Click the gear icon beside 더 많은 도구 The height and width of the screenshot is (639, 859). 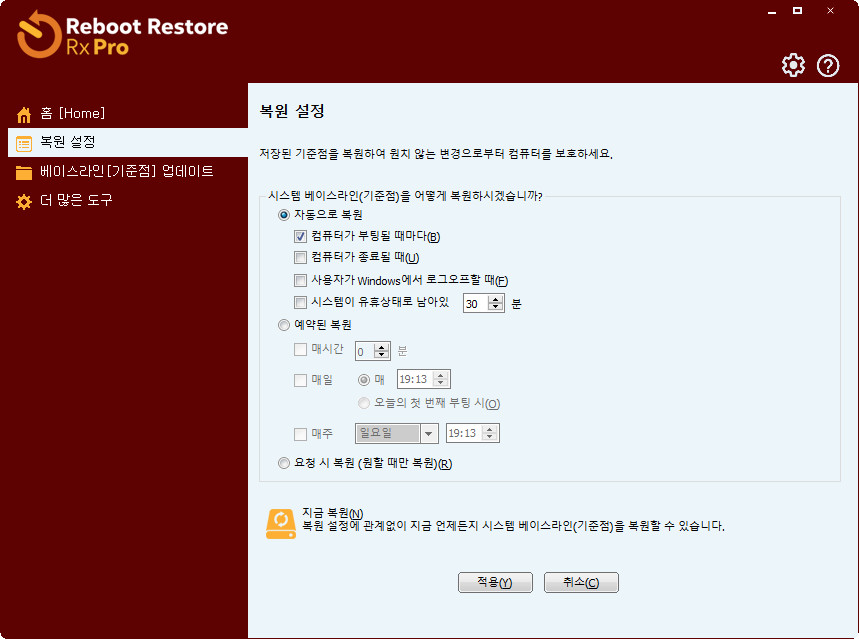coord(24,202)
